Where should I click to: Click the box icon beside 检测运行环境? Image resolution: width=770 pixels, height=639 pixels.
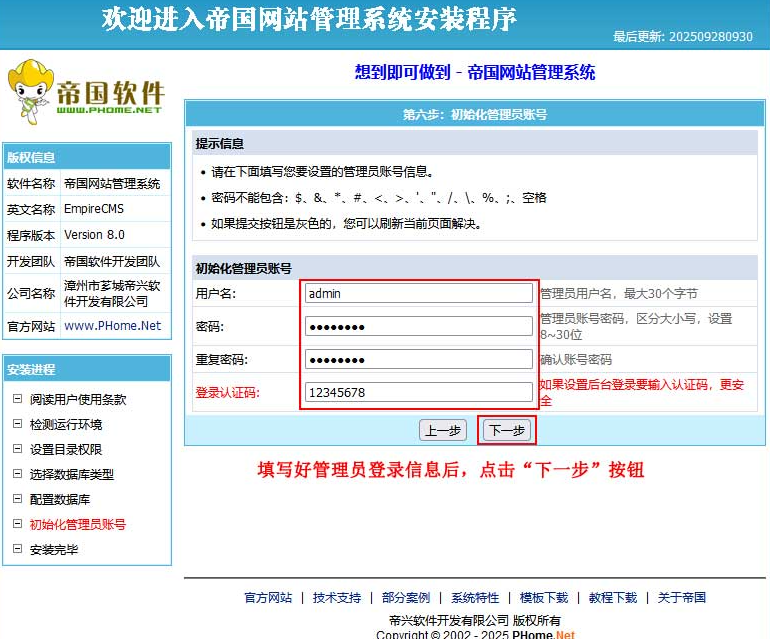tap(17, 424)
